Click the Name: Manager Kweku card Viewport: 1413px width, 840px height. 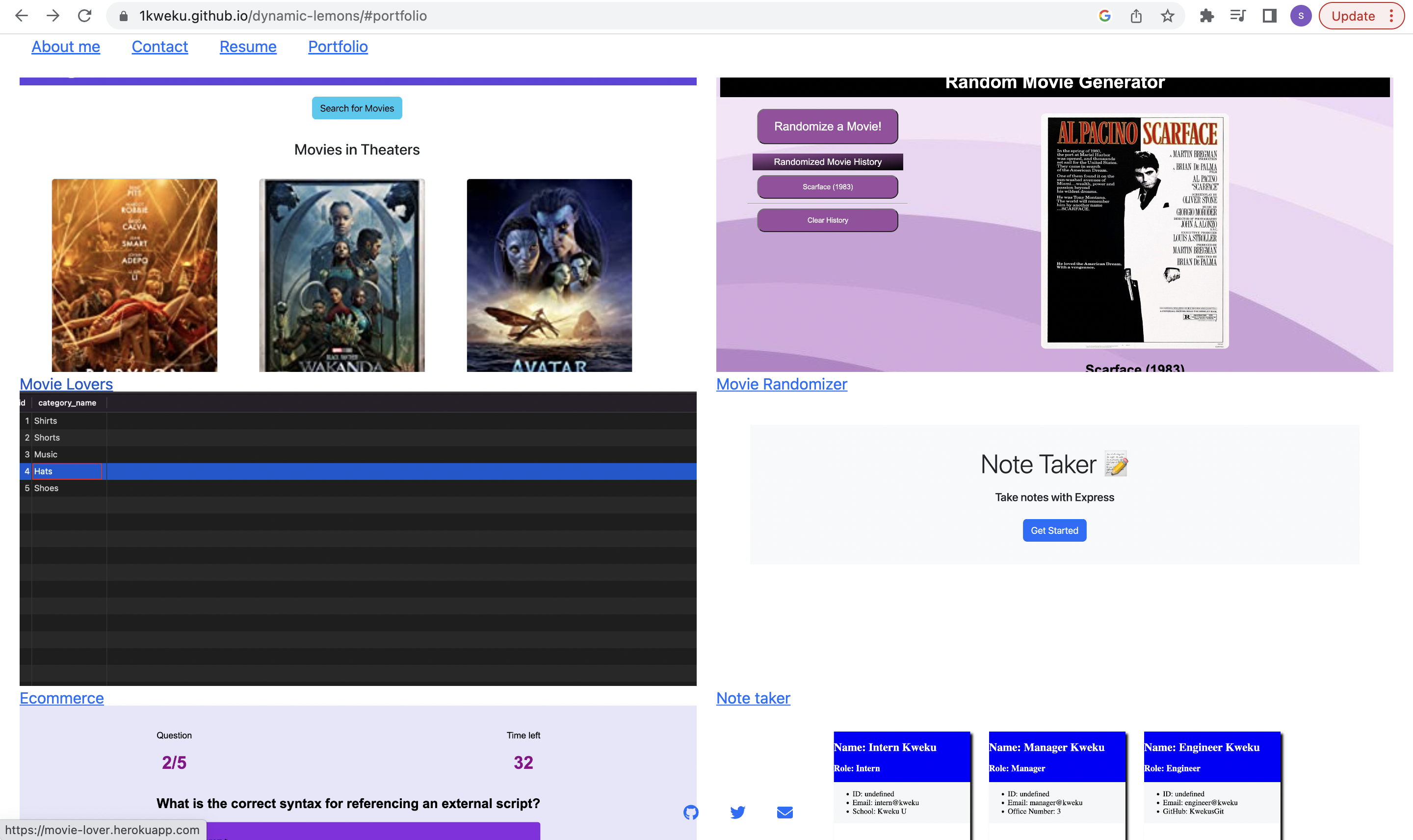[x=1056, y=786]
